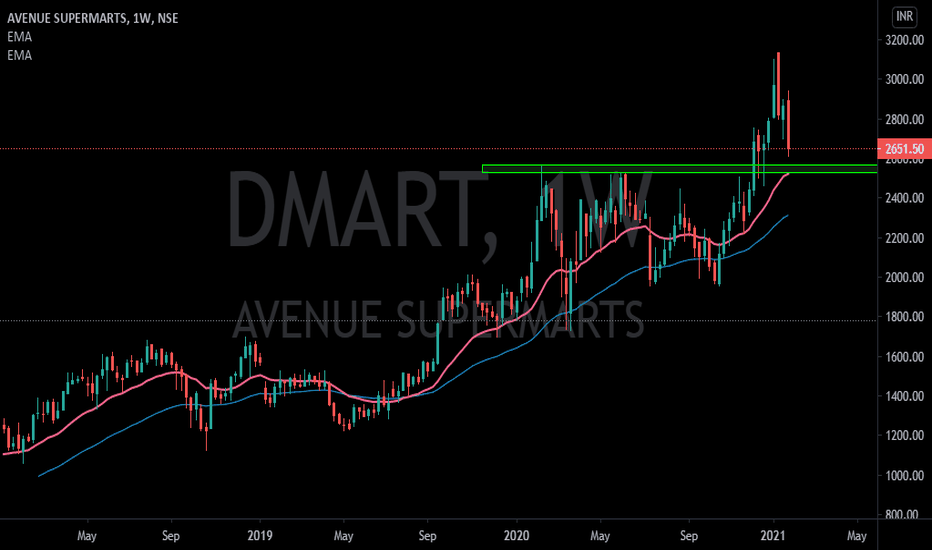Click the INR currency button
This screenshot has height=550, width=932.
pos(904,17)
